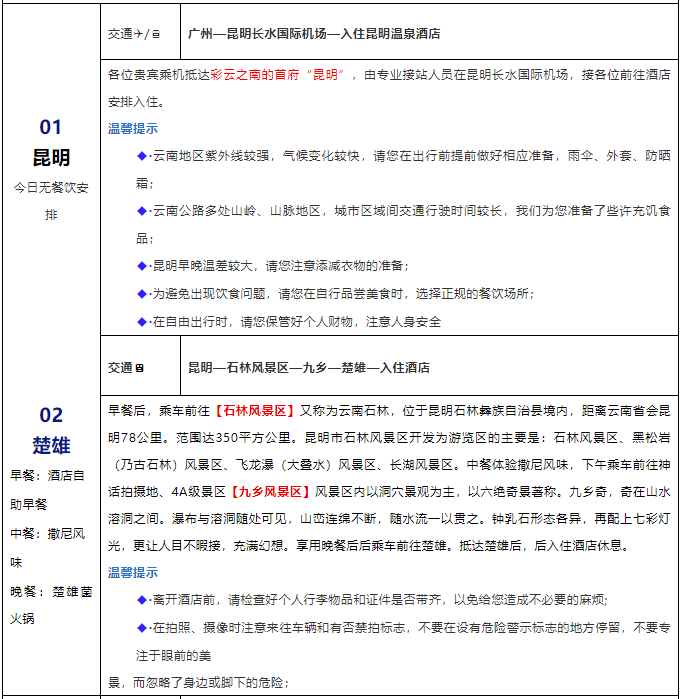Click the diamond bullet before 在自由出行时
This screenshot has height=699, width=681.
tap(141, 322)
